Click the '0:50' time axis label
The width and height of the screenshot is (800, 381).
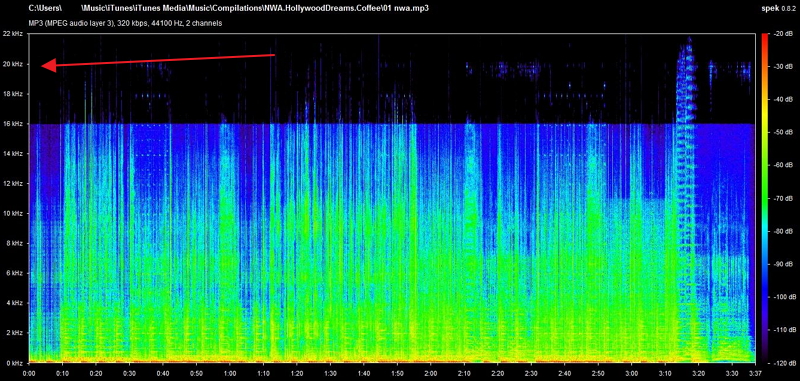[x=197, y=372]
